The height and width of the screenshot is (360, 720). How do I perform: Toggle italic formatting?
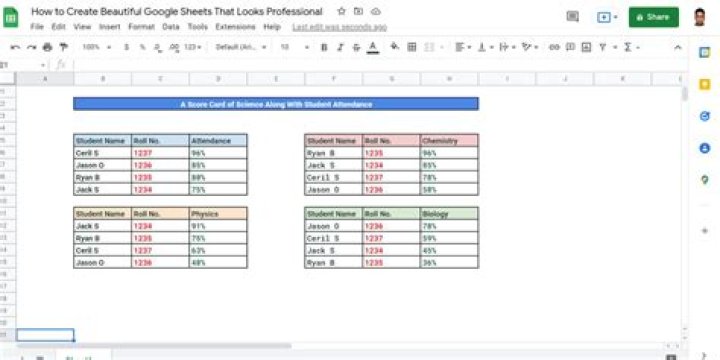(340, 47)
